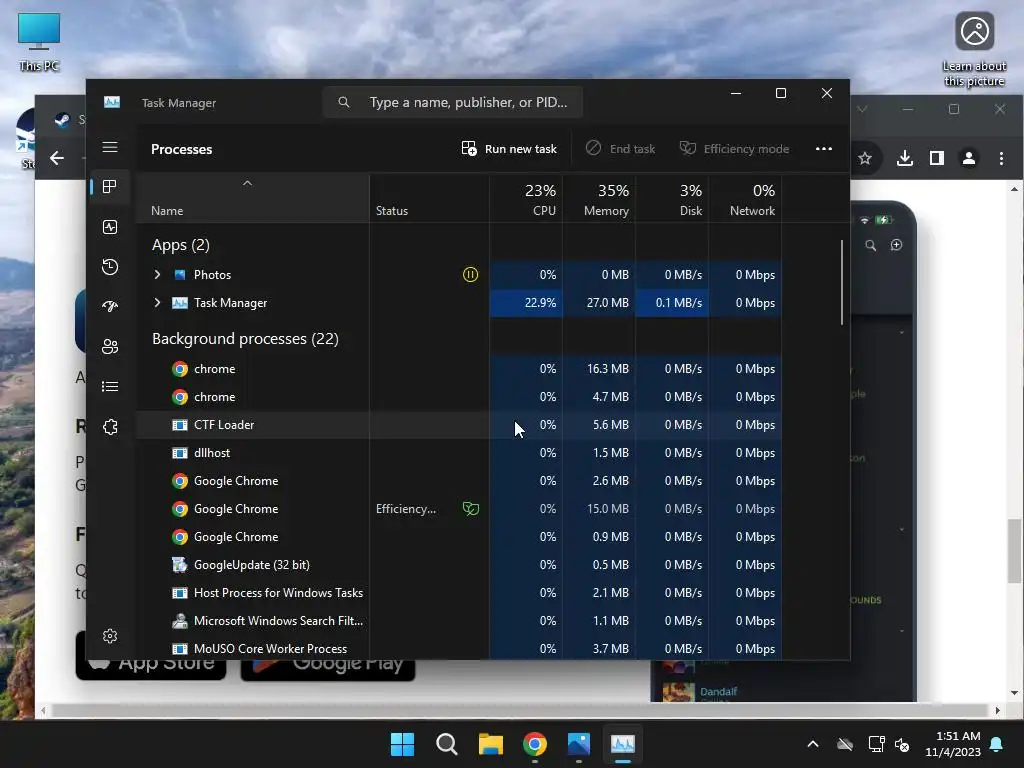
Task: Select GoogleUpdate (32 bit) process
Action: (458, 565)
